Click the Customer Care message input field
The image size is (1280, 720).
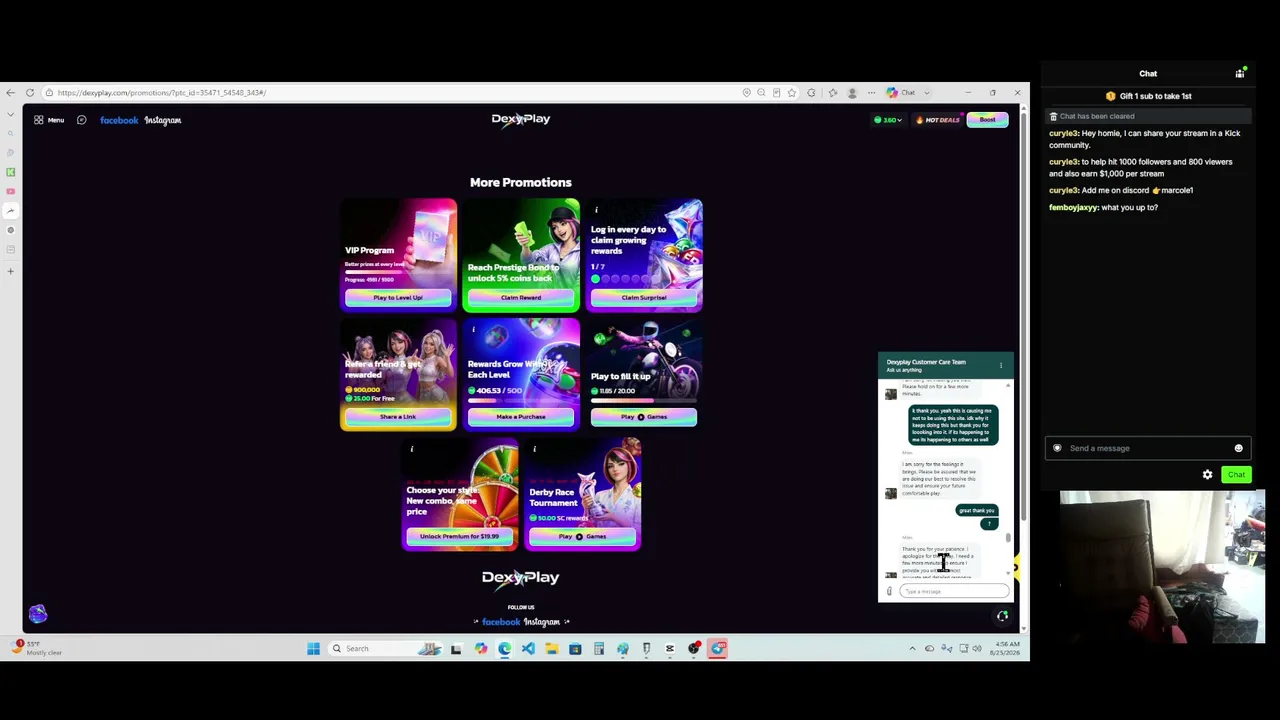[x=953, y=592]
